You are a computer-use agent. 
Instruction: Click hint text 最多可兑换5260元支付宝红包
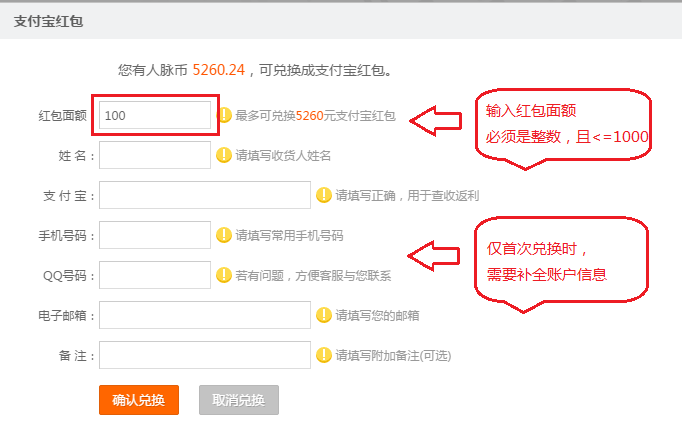point(315,116)
